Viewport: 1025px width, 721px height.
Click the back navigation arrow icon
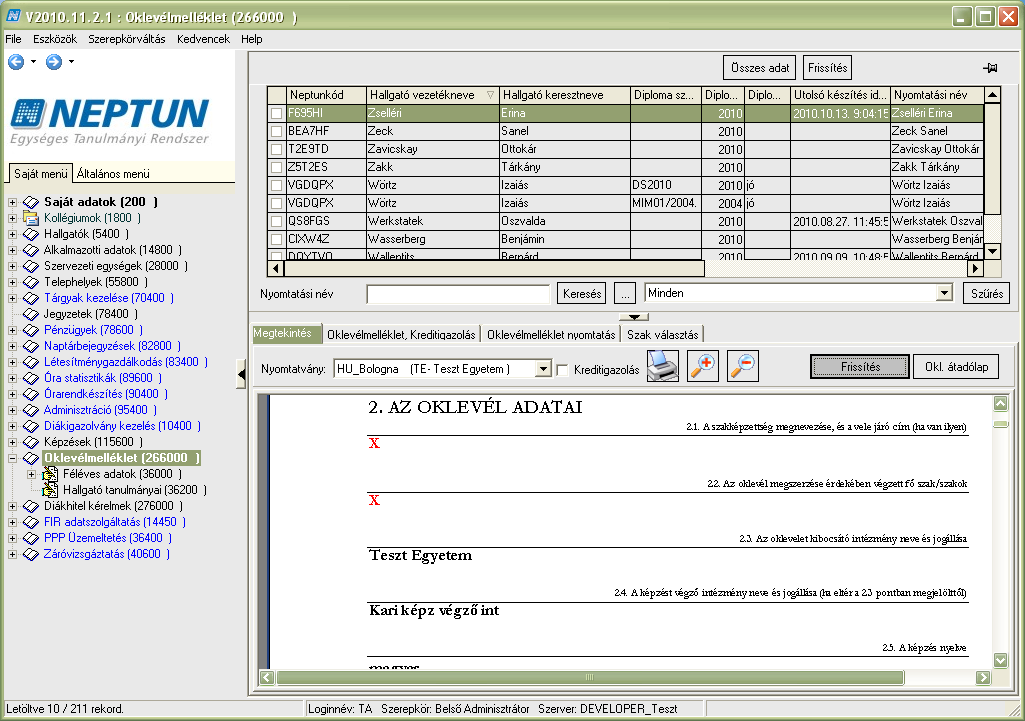coord(16,62)
